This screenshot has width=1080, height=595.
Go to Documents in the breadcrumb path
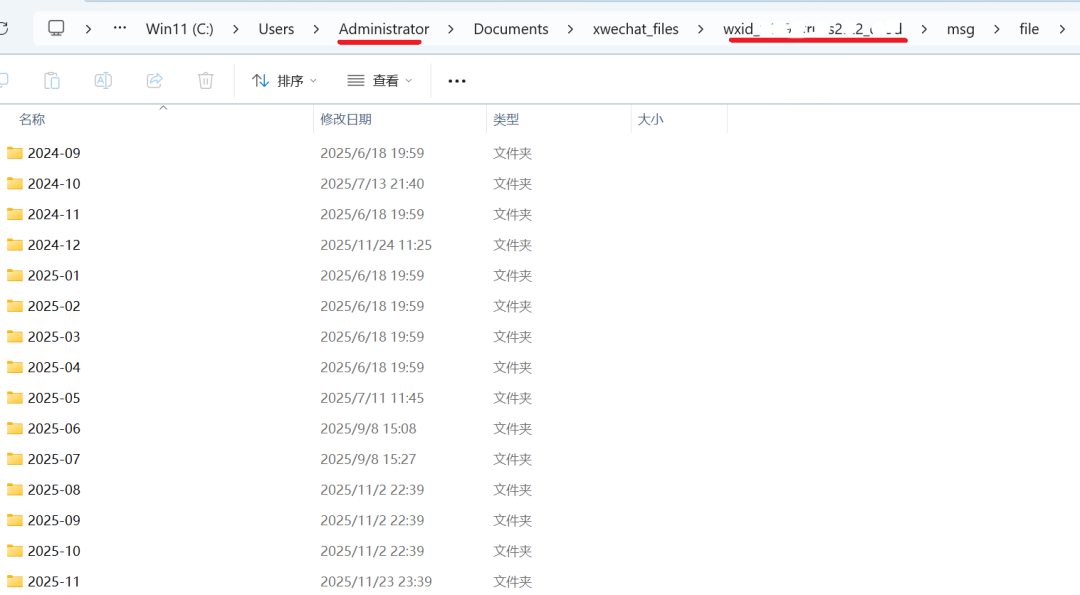click(x=510, y=29)
